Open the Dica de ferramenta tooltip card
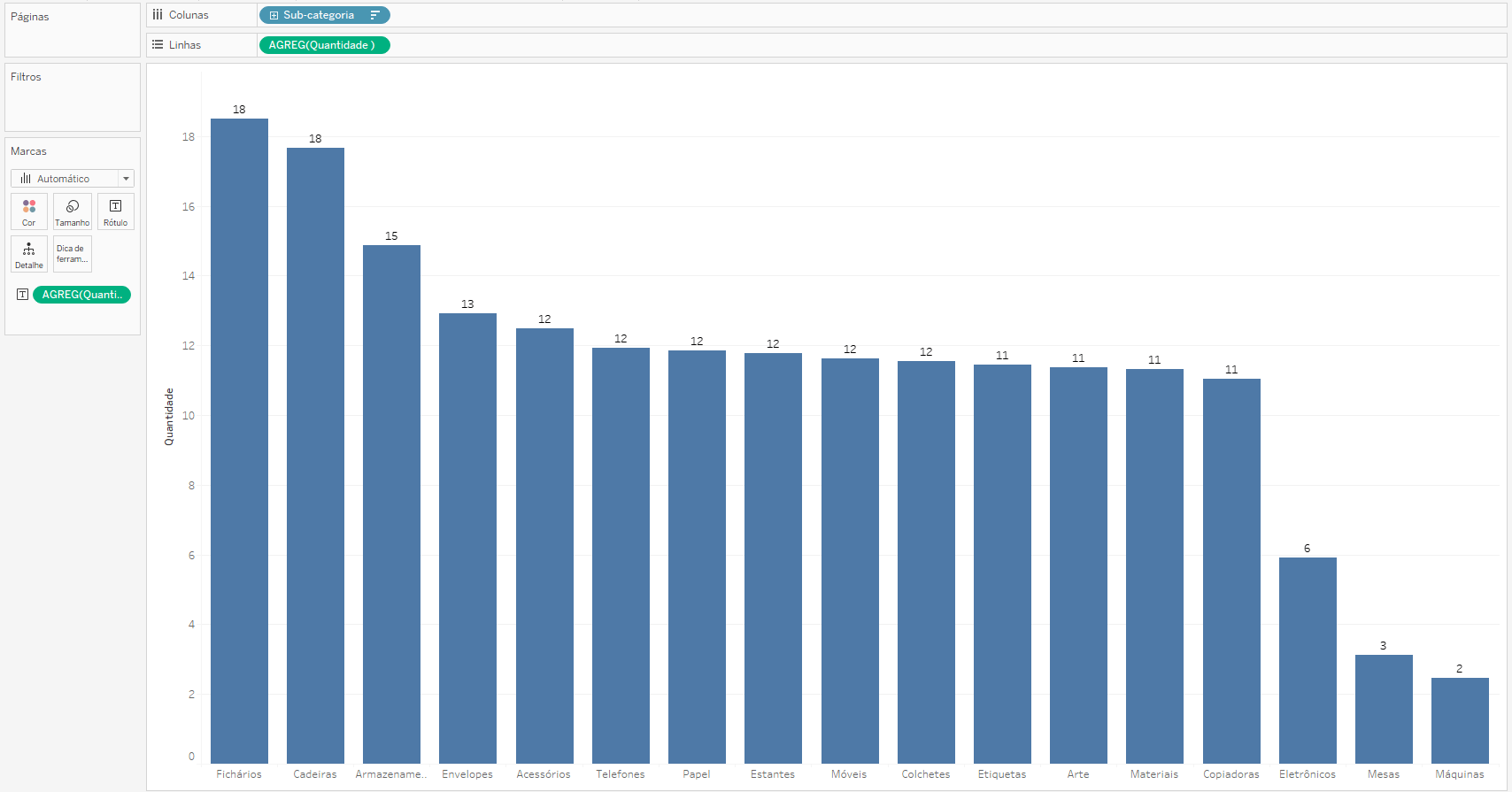Image resolution: width=1512 pixels, height=792 pixels. 73,254
